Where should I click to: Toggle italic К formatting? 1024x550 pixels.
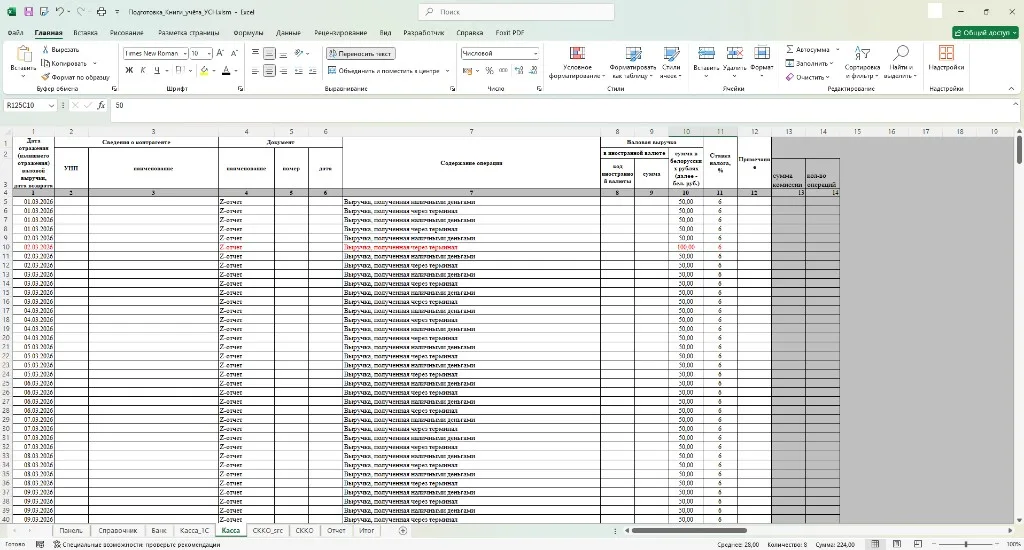(143, 71)
